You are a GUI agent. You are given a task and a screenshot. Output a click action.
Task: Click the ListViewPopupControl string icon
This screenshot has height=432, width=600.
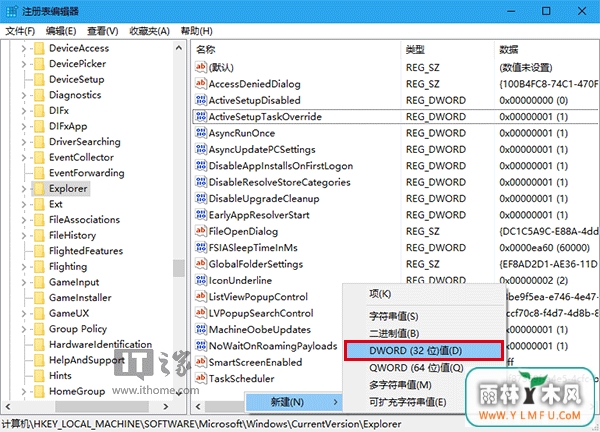click(201, 297)
